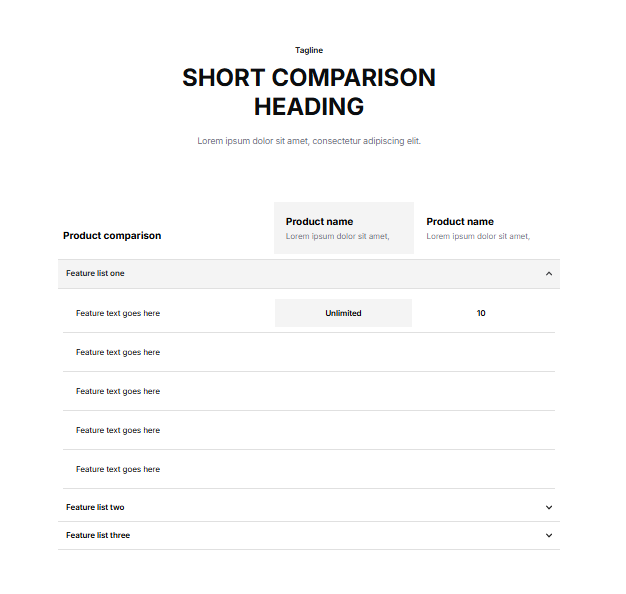Select the 'Feature list one' section title

(96, 273)
